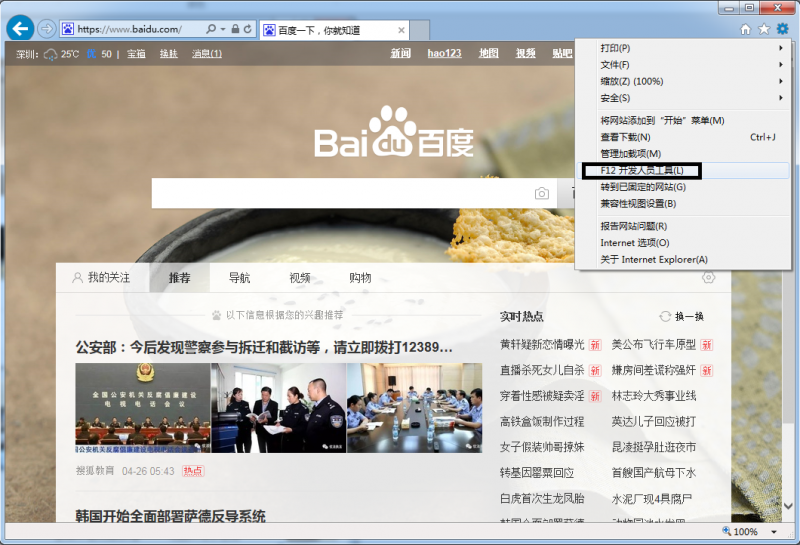The height and width of the screenshot is (545, 800).
Task: Open the hao123 top navigation link
Action: pos(444,53)
